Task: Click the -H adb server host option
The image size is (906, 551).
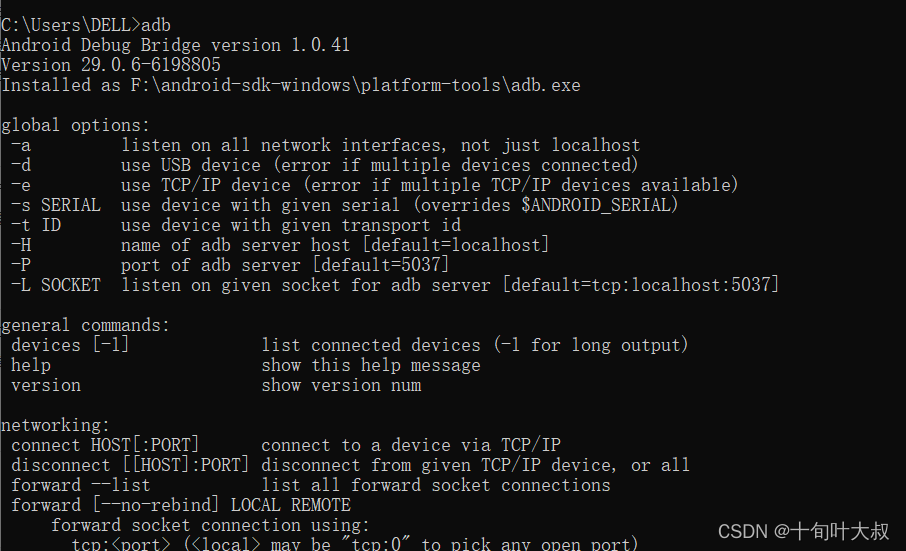Action: 280,245
